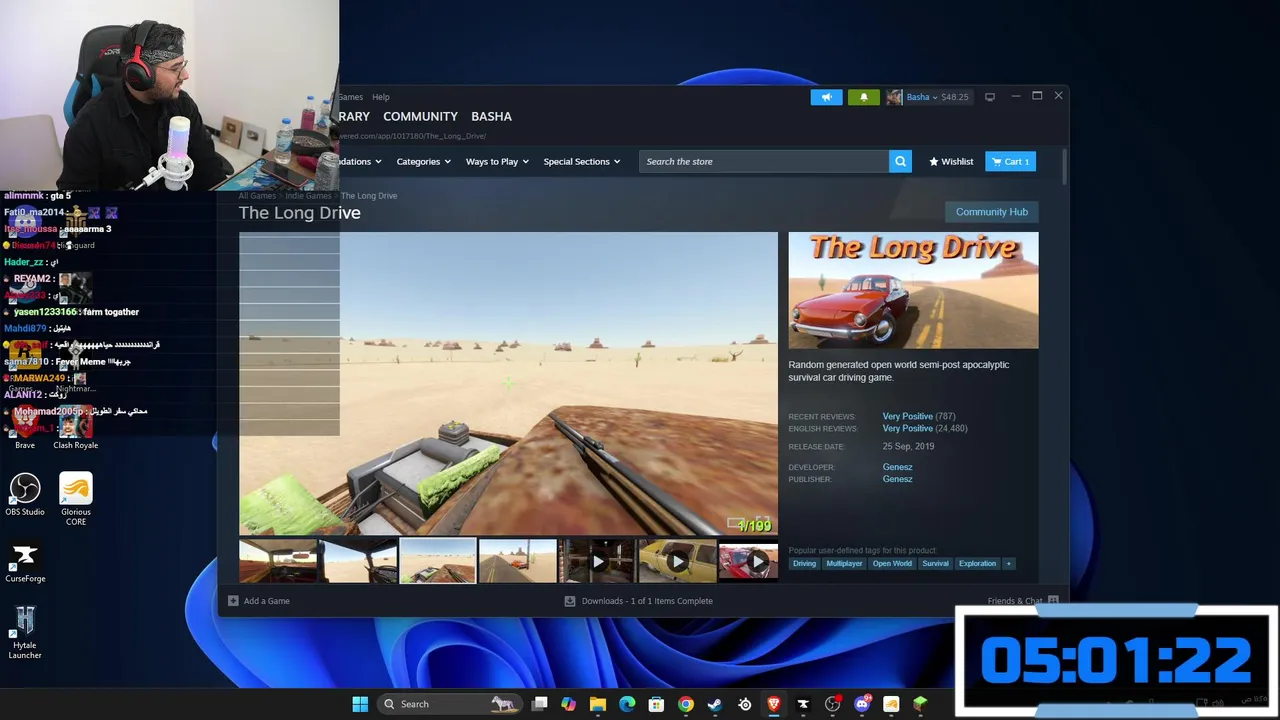Open Microsoft Store from the taskbar
The image size is (1280, 720).
click(656, 704)
